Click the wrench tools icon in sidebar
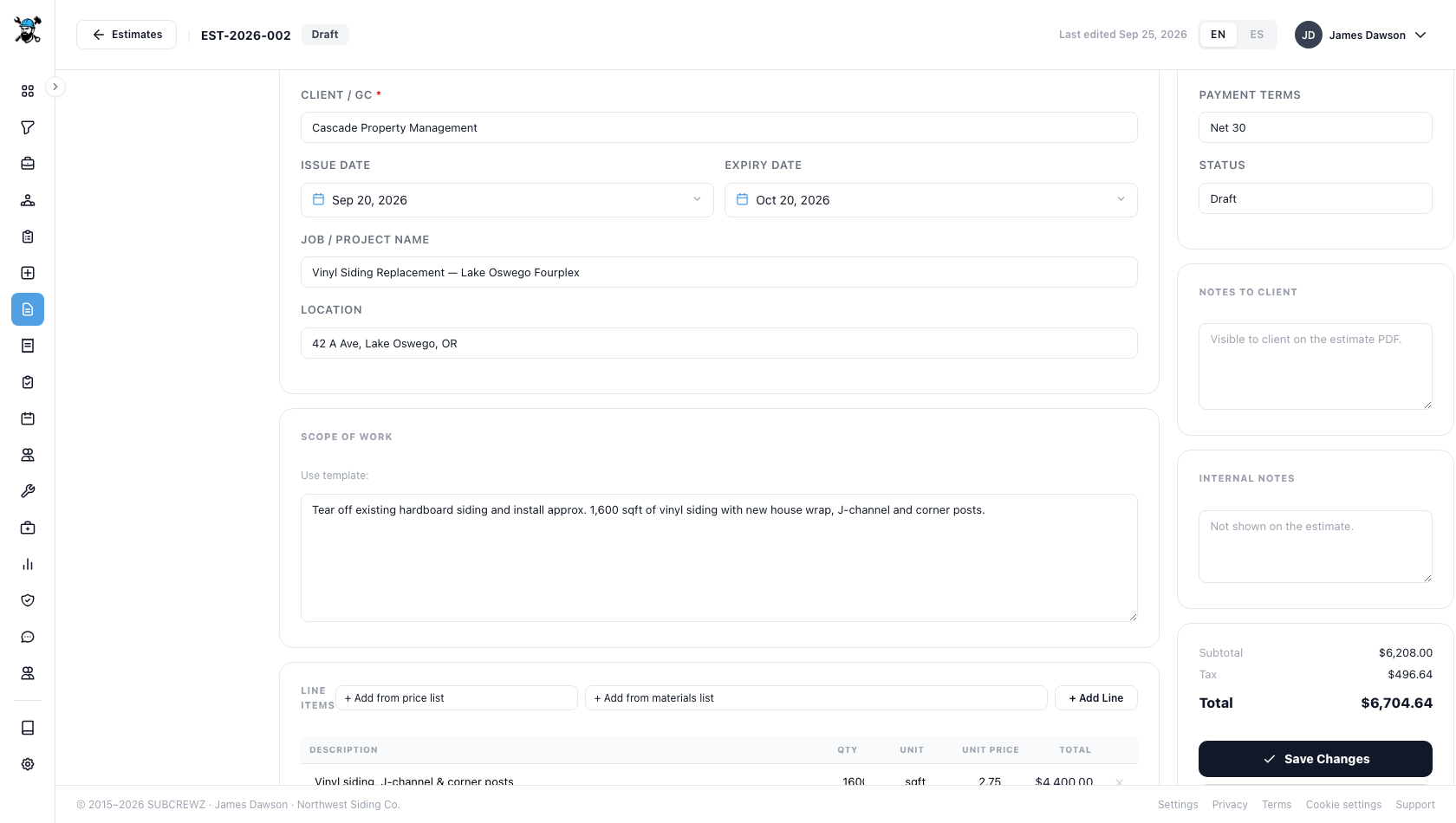Image resolution: width=1456 pixels, height=823 pixels. 28,491
